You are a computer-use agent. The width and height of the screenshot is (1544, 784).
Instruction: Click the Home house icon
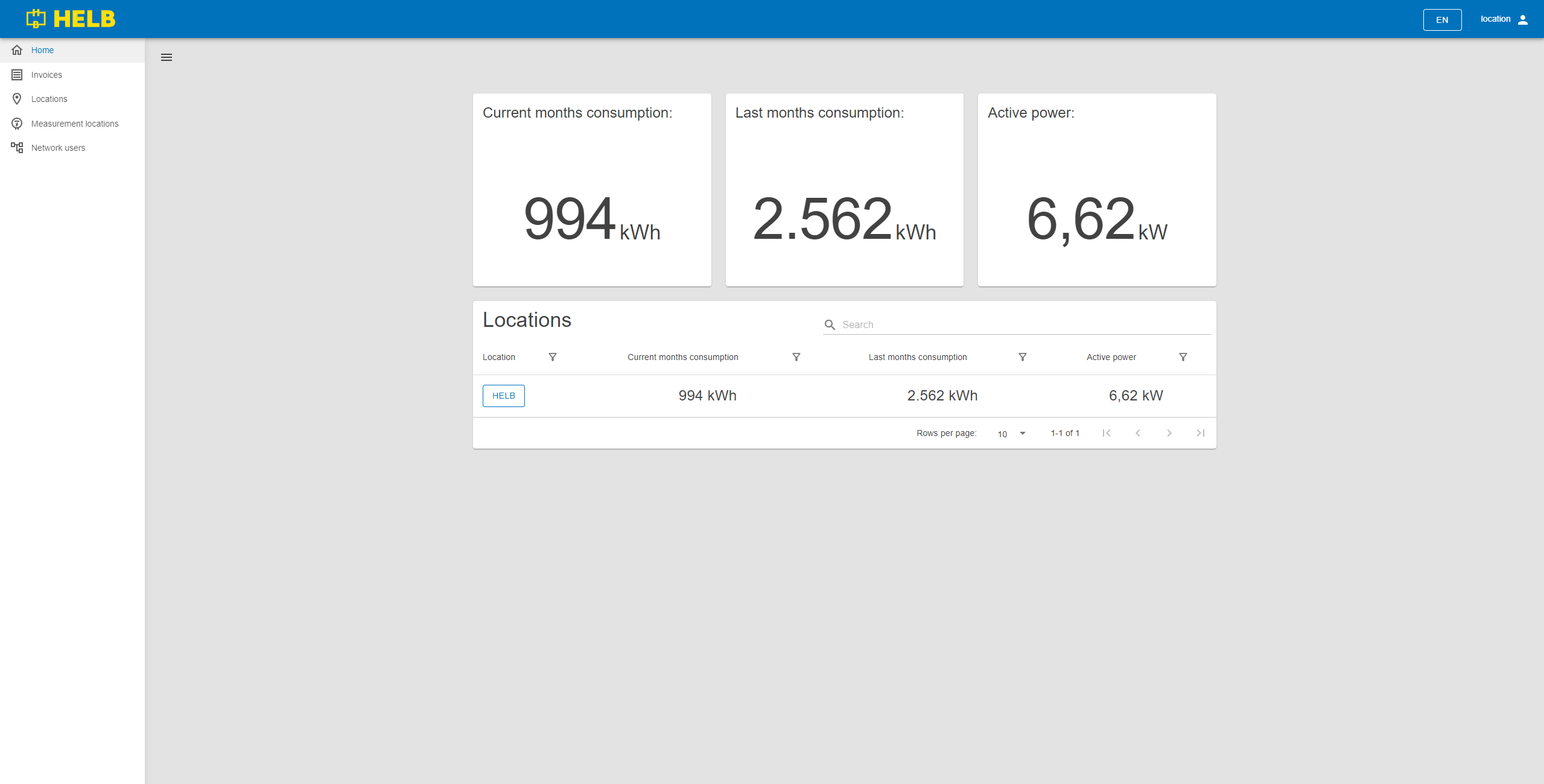tap(17, 50)
